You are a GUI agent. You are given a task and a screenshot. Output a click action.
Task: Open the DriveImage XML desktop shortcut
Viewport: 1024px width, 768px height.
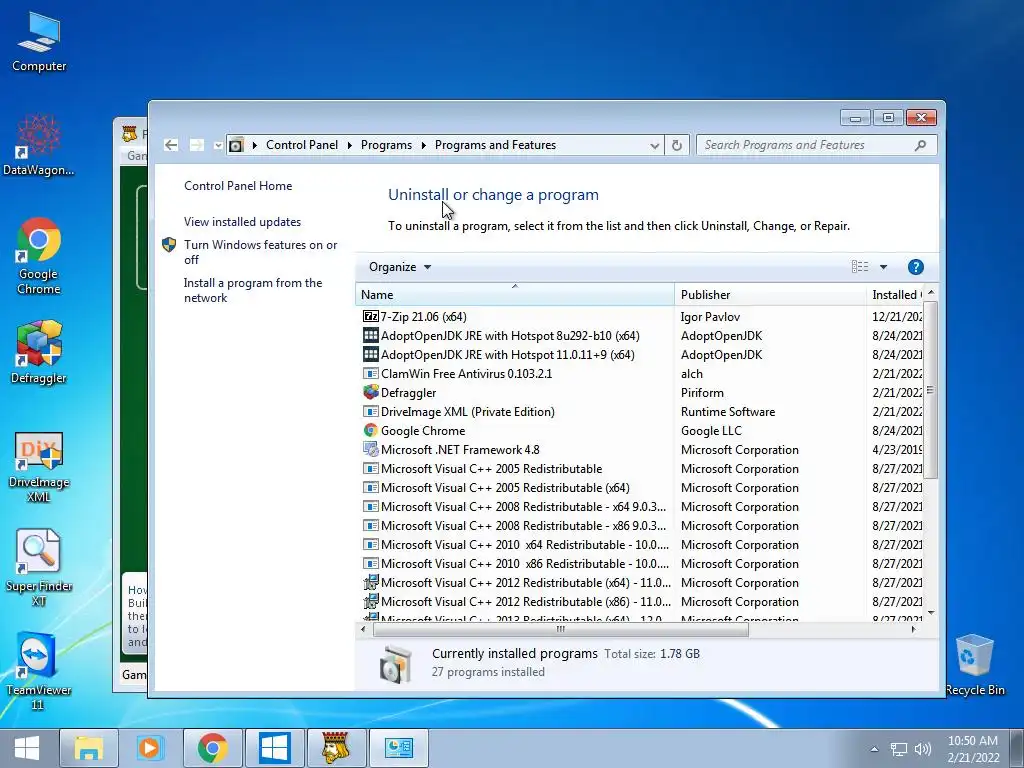pyautogui.click(x=39, y=466)
